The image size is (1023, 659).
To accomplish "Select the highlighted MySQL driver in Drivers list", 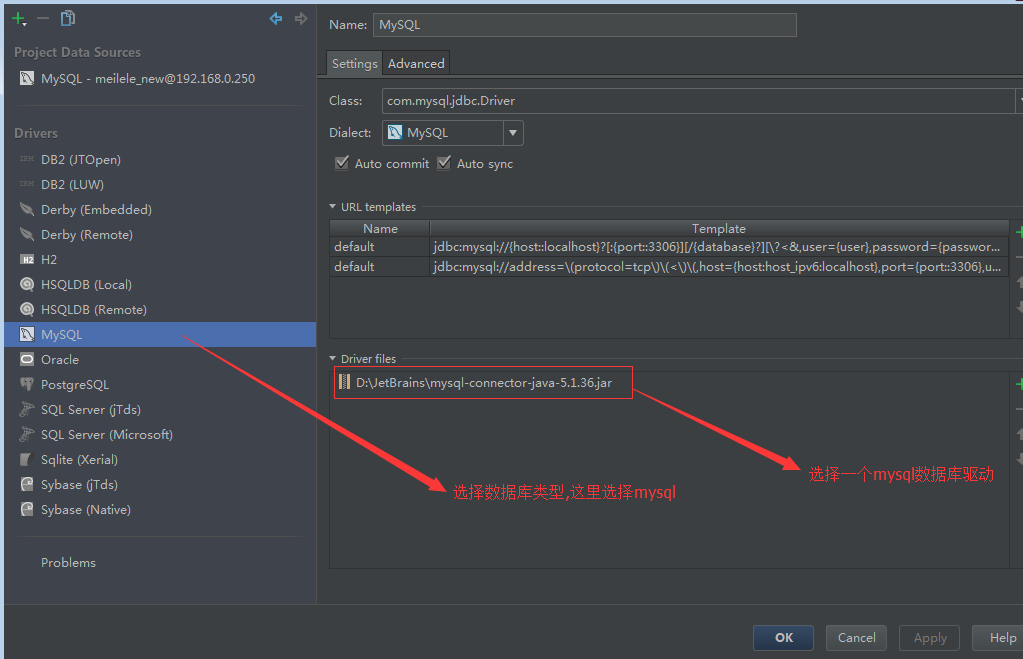I will coord(160,335).
